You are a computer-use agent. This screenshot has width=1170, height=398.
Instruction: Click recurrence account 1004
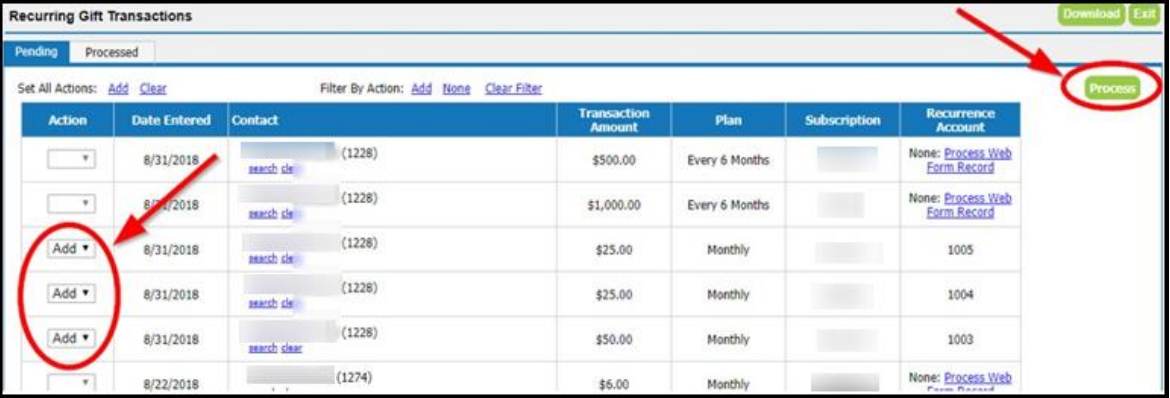[960, 294]
